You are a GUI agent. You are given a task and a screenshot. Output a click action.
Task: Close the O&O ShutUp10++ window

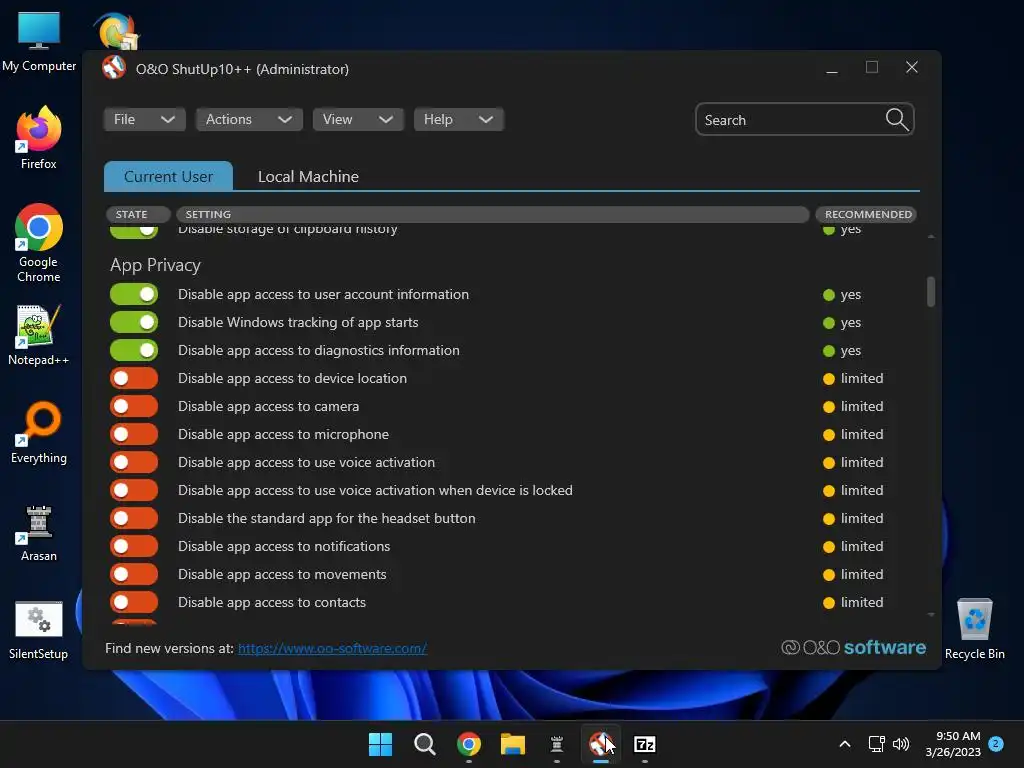coord(912,67)
